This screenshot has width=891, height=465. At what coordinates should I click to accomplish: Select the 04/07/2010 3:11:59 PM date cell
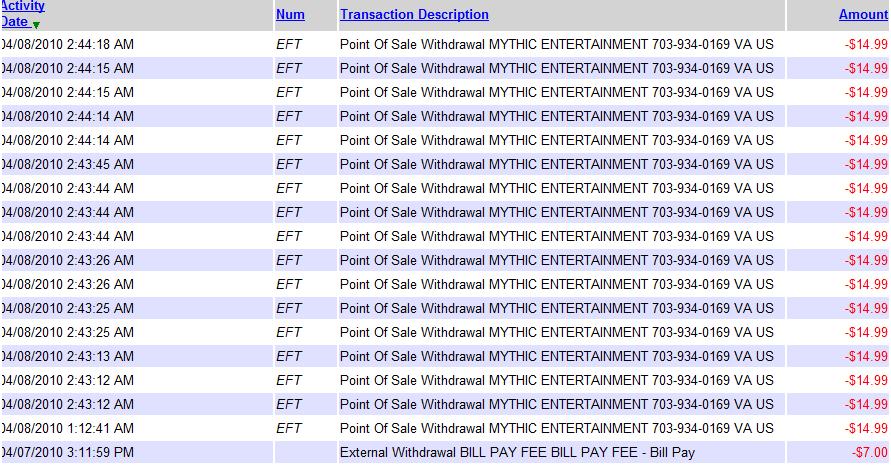pyautogui.click(x=68, y=452)
